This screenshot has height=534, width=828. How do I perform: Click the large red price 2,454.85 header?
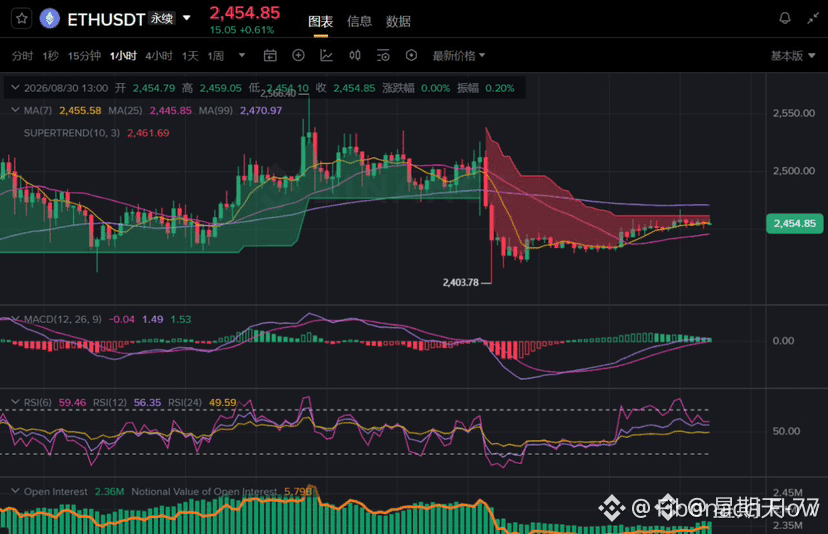(x=245, y=13)
